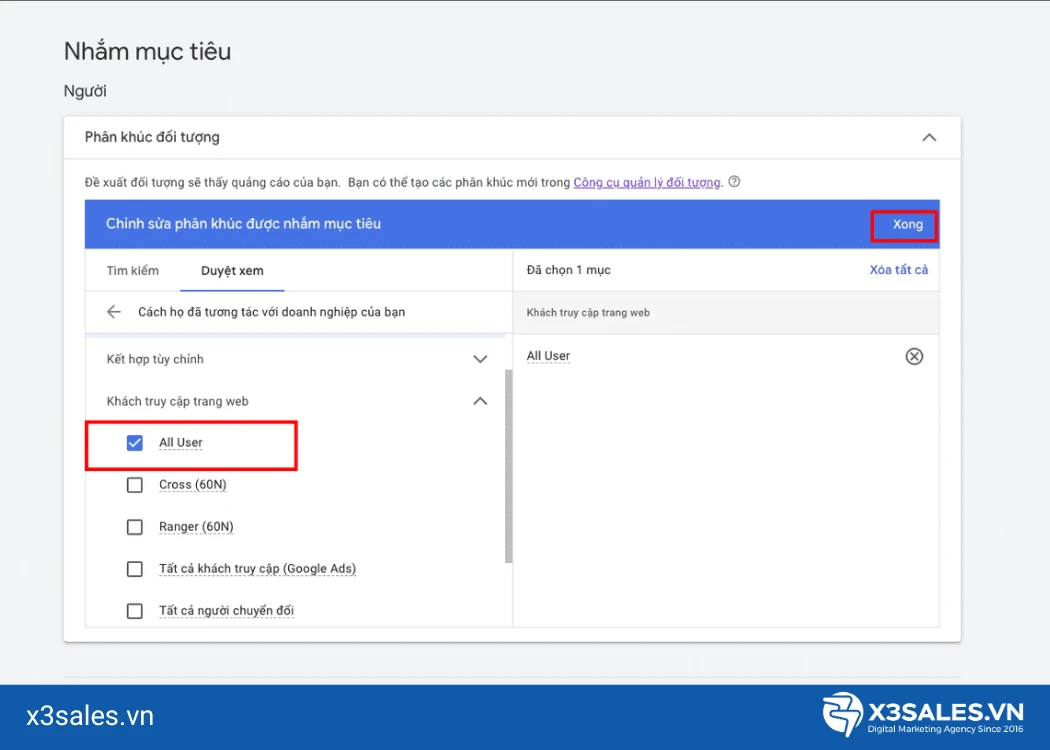Viewport: 1050px width, 750px height.
Task: Click the Chỉnh sửa phân khúc heading text
Action: point(243,224)
